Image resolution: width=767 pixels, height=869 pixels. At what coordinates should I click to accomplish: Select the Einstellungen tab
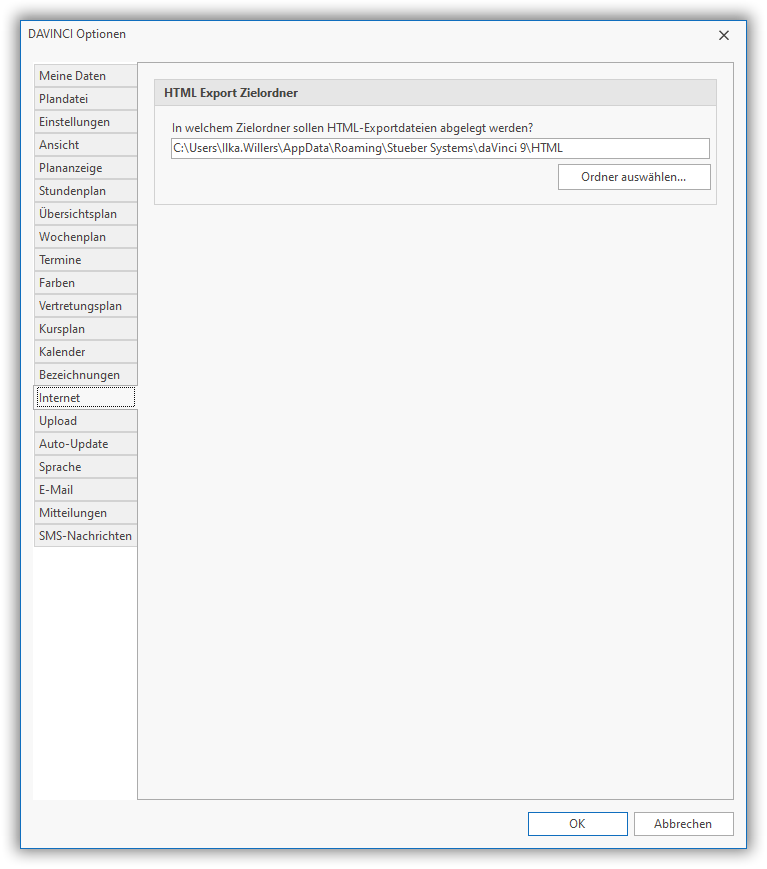(x=85, y=122)
